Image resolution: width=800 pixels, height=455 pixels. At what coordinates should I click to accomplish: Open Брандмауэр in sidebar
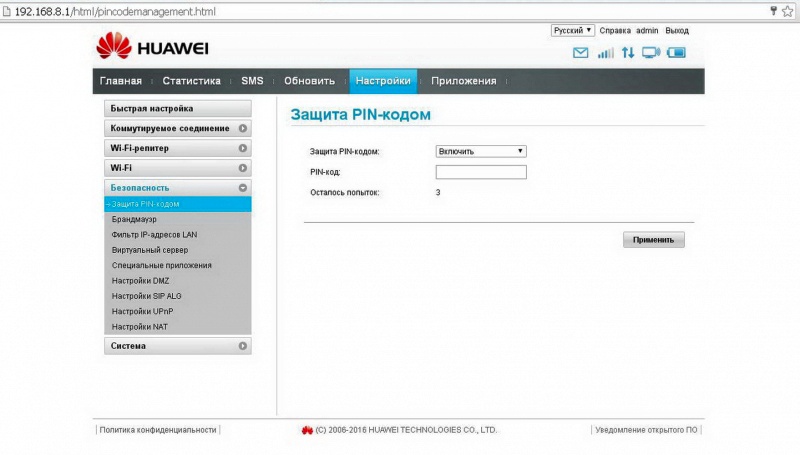[134, 219]
